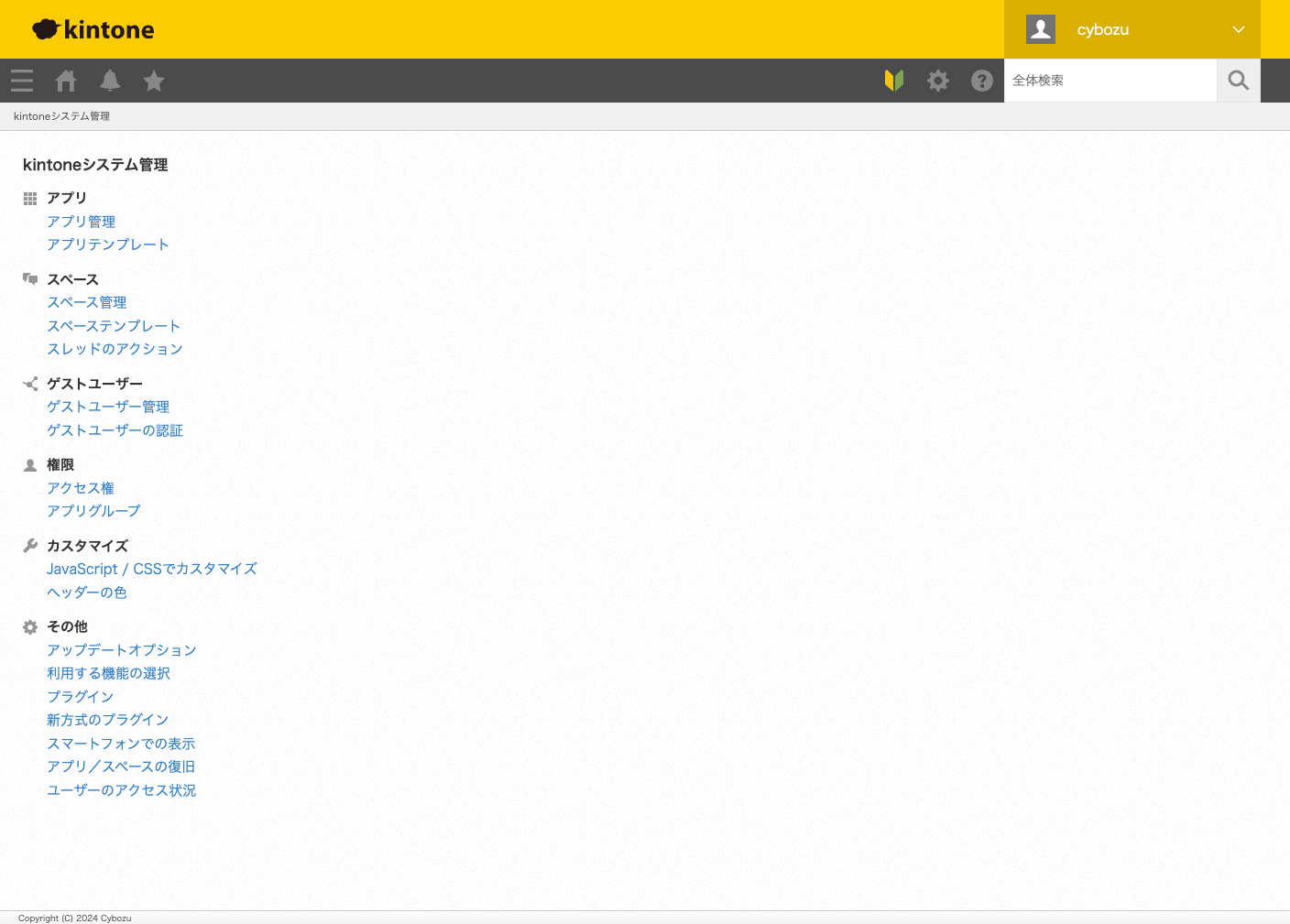Open アプリグループ link
The width and height of the screenshot is (1290, 924).
pos(94,511)
